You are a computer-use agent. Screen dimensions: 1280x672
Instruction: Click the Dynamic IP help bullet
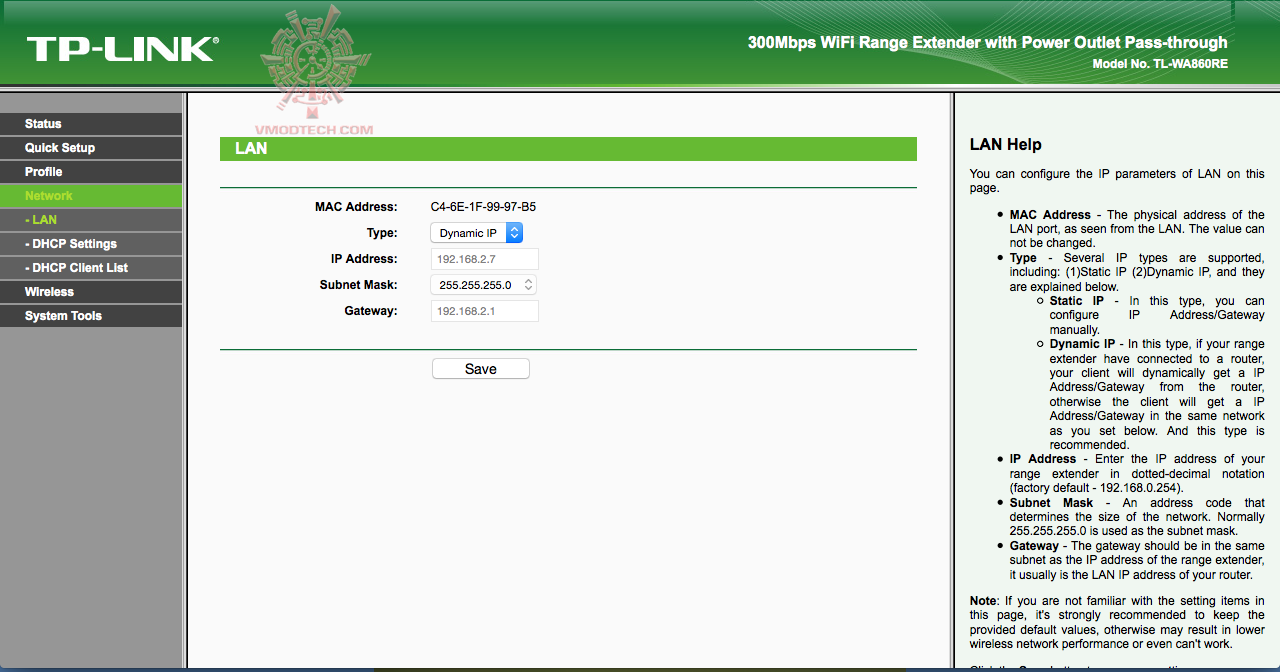click(1157, 394)
